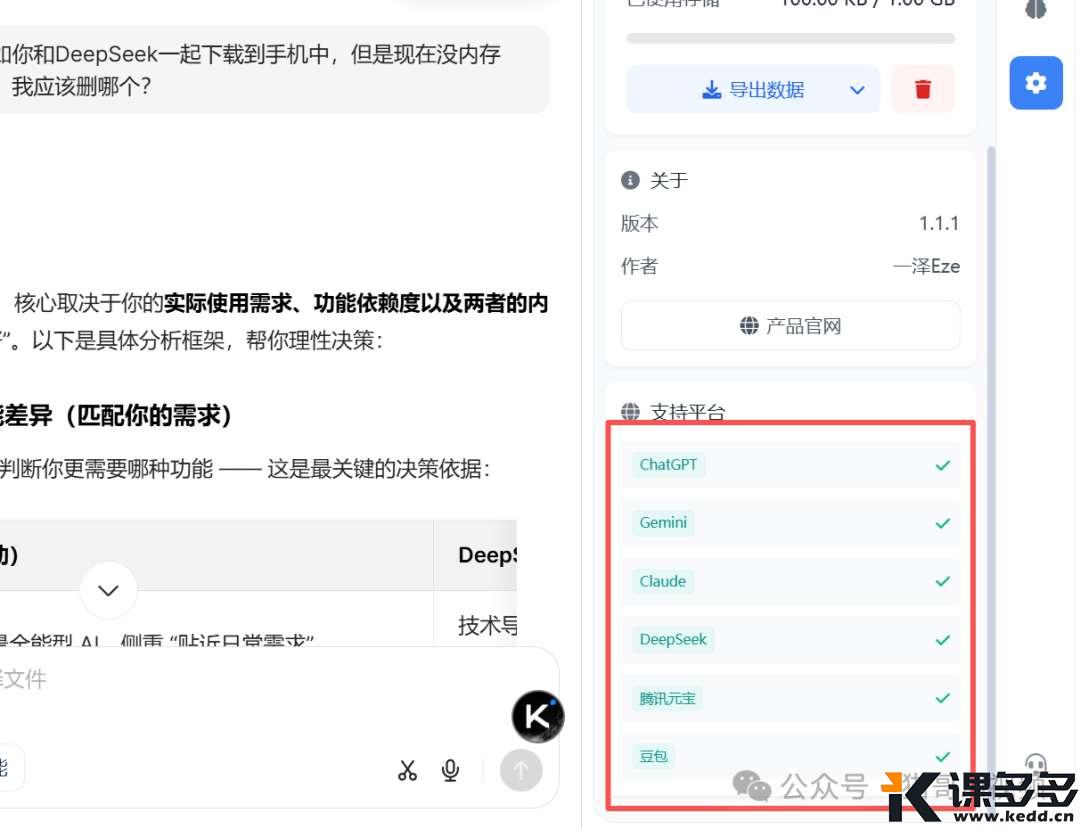Toggle the Gemini platform checkmark
Viewport: 1080px width, 829px height.
[942, 523]
